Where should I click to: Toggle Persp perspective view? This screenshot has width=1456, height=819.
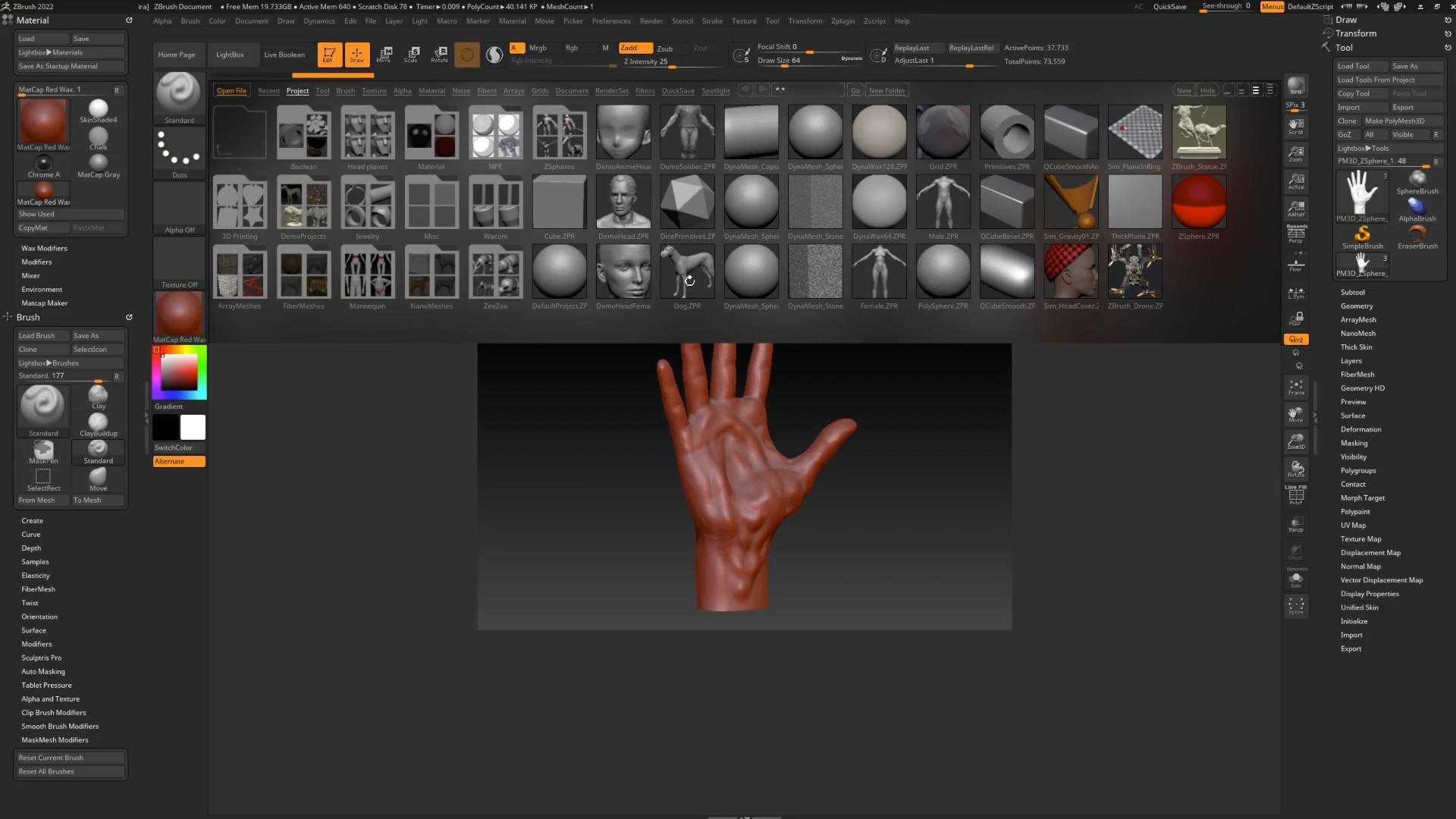(x=1296, y=234)
